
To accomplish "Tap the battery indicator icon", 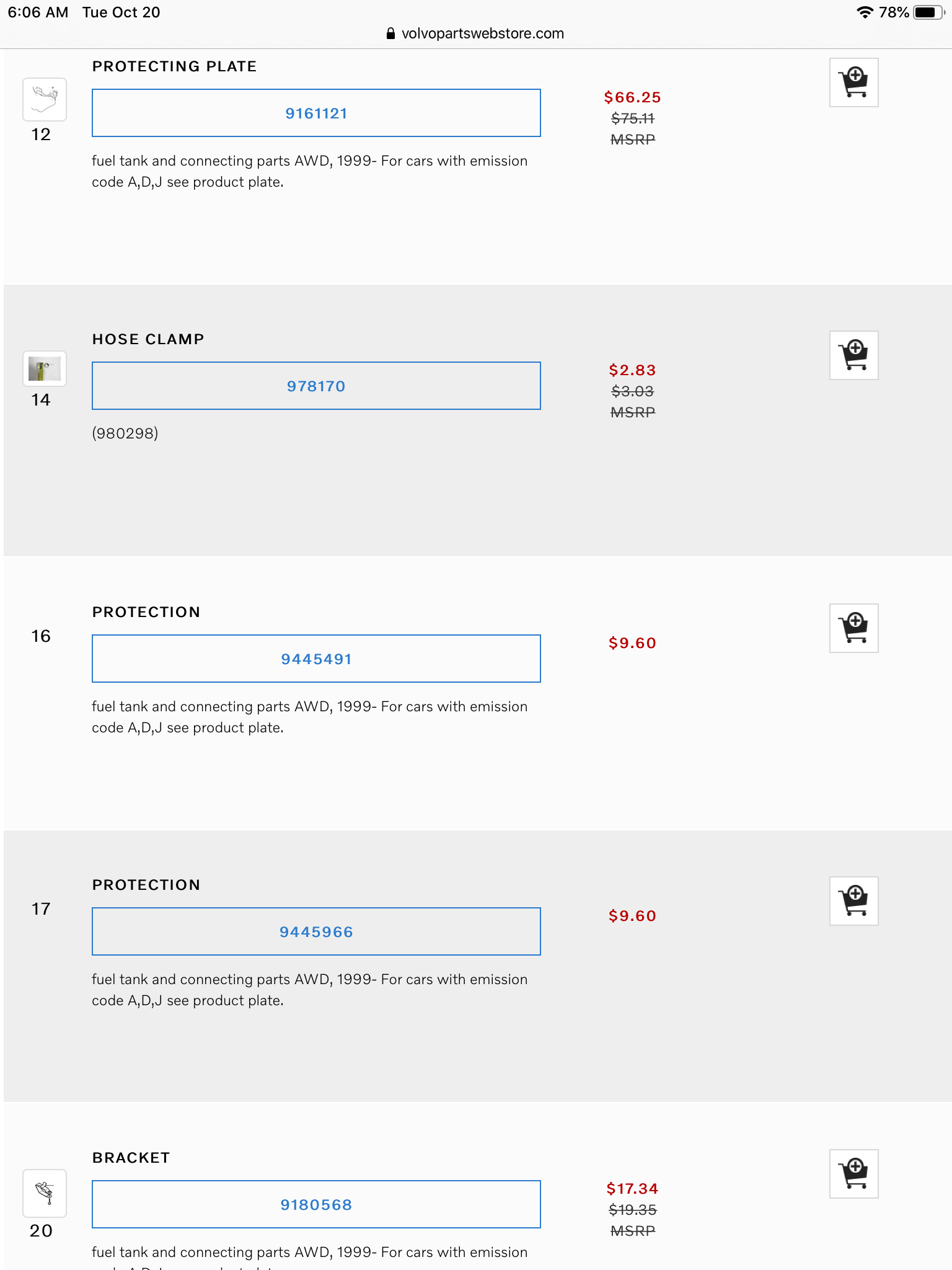I will point(928,12).
